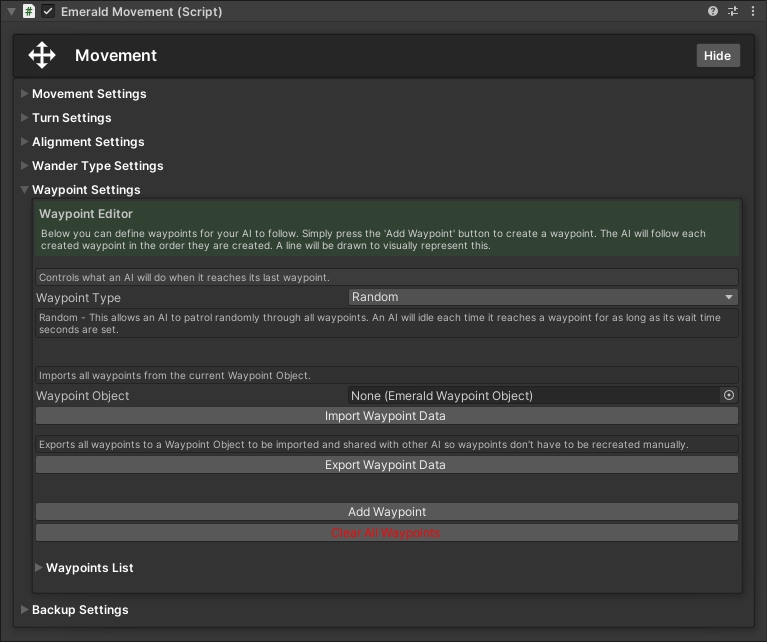Collapse the Waypoint Settings section
This screenshot has width=767, height=642.
tap(85, 190)
